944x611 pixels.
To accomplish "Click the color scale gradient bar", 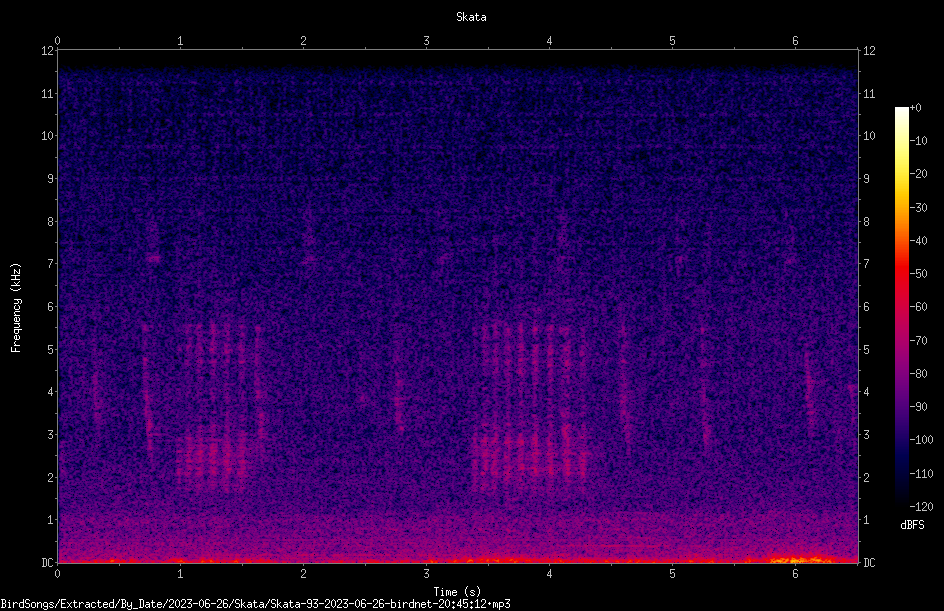I will tap(901, 306).
